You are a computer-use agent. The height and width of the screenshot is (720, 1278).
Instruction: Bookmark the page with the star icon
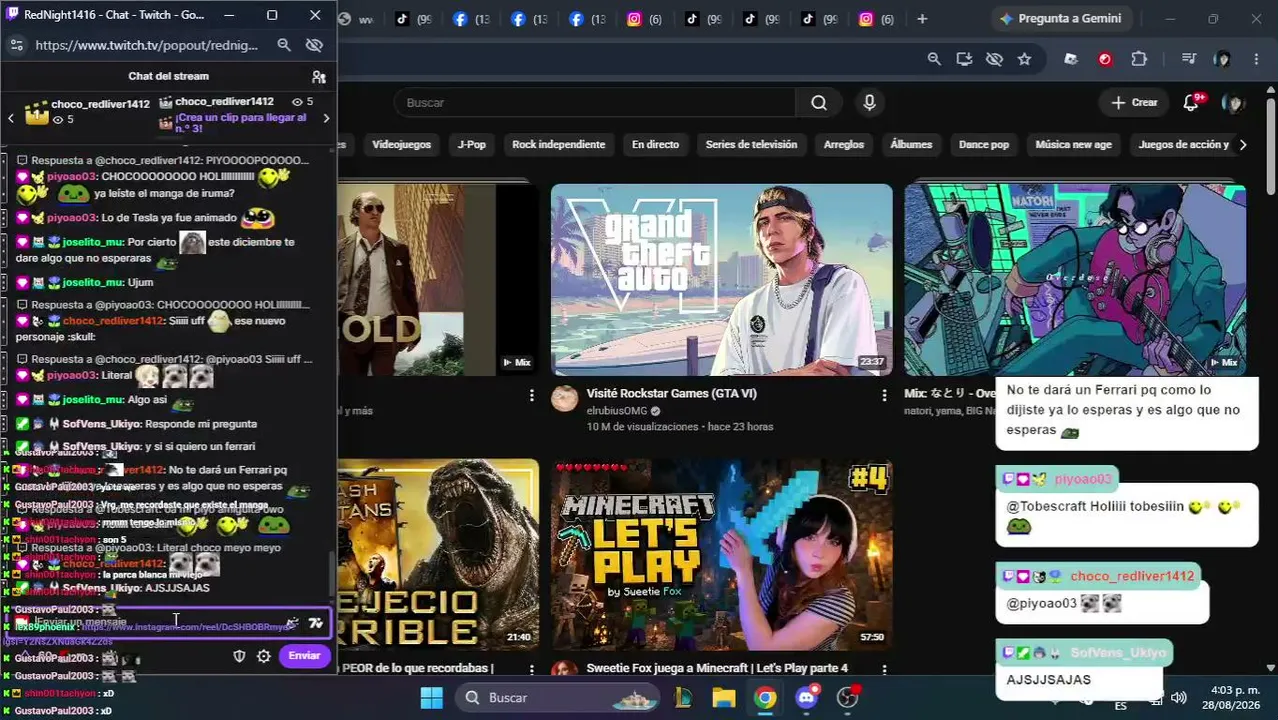pos(1024,59)
